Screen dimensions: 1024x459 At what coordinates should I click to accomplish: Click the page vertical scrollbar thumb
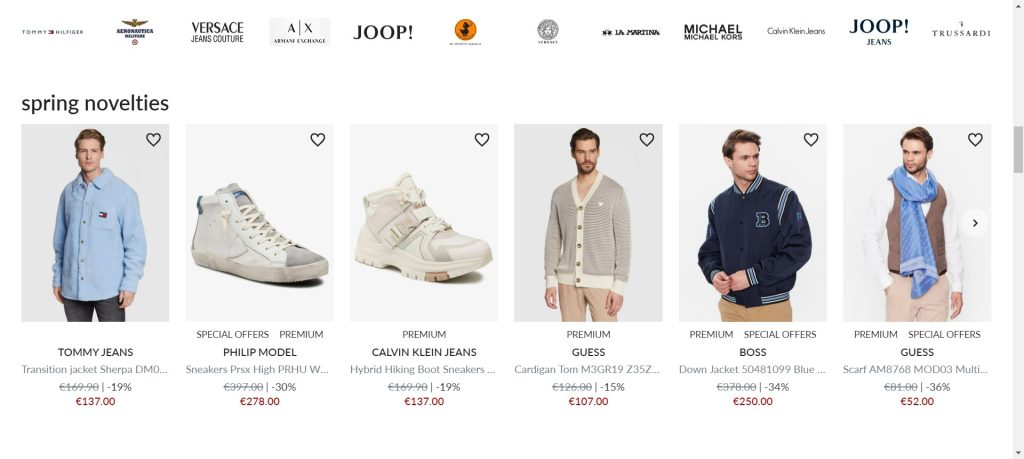pyautogui.click(x=1018, y=152)
